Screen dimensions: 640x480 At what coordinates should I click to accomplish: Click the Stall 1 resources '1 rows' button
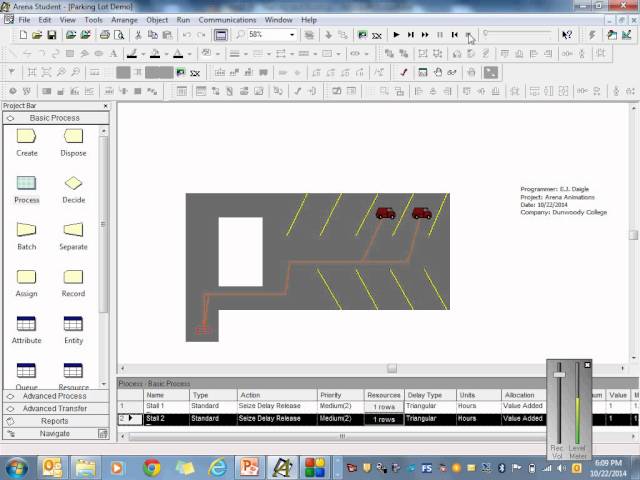(384, 407)
